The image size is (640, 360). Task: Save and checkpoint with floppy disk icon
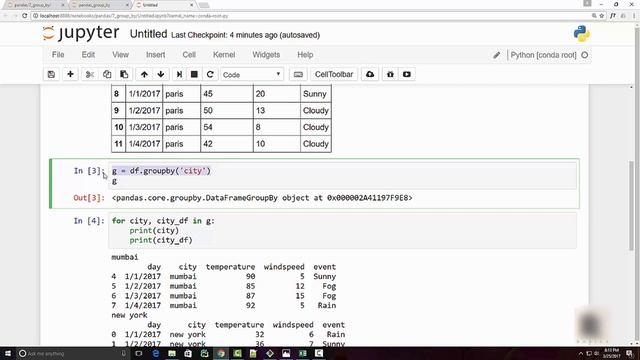(51, 74)
